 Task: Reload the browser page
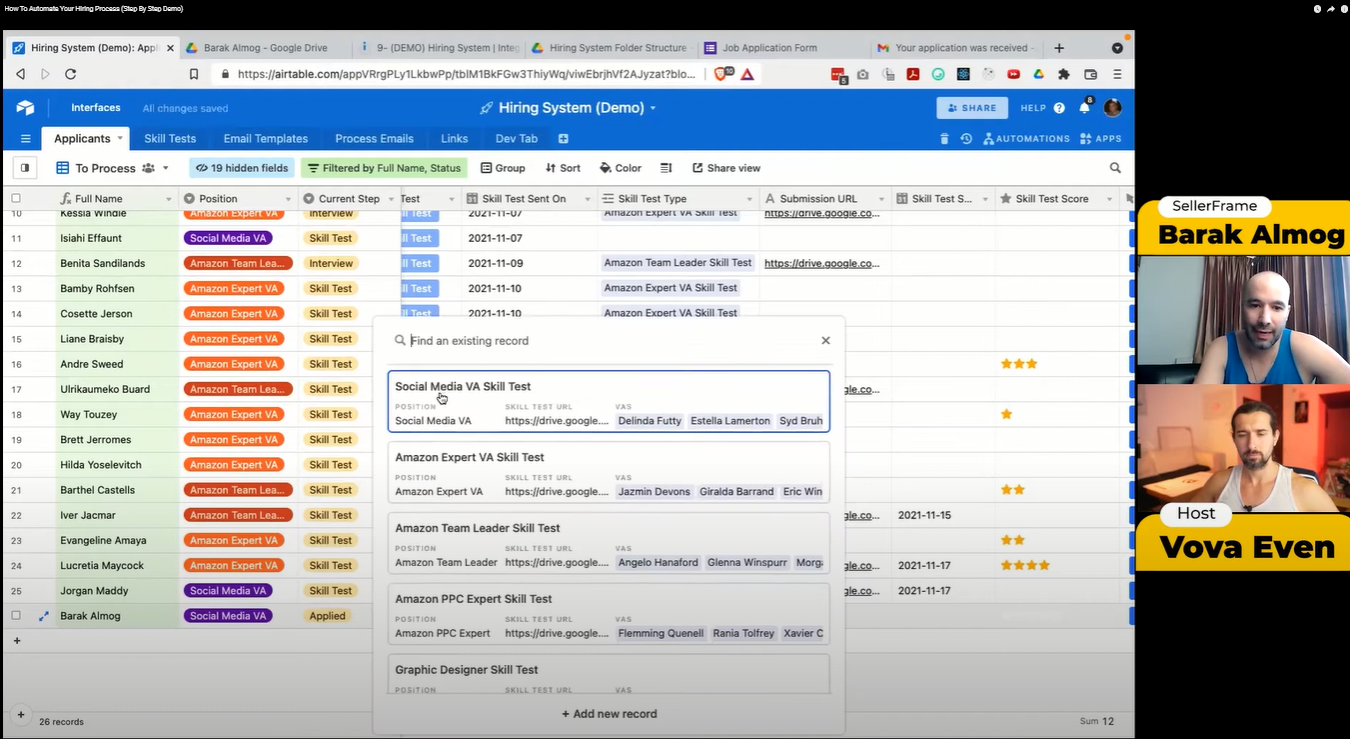click(x=70, y=74)
